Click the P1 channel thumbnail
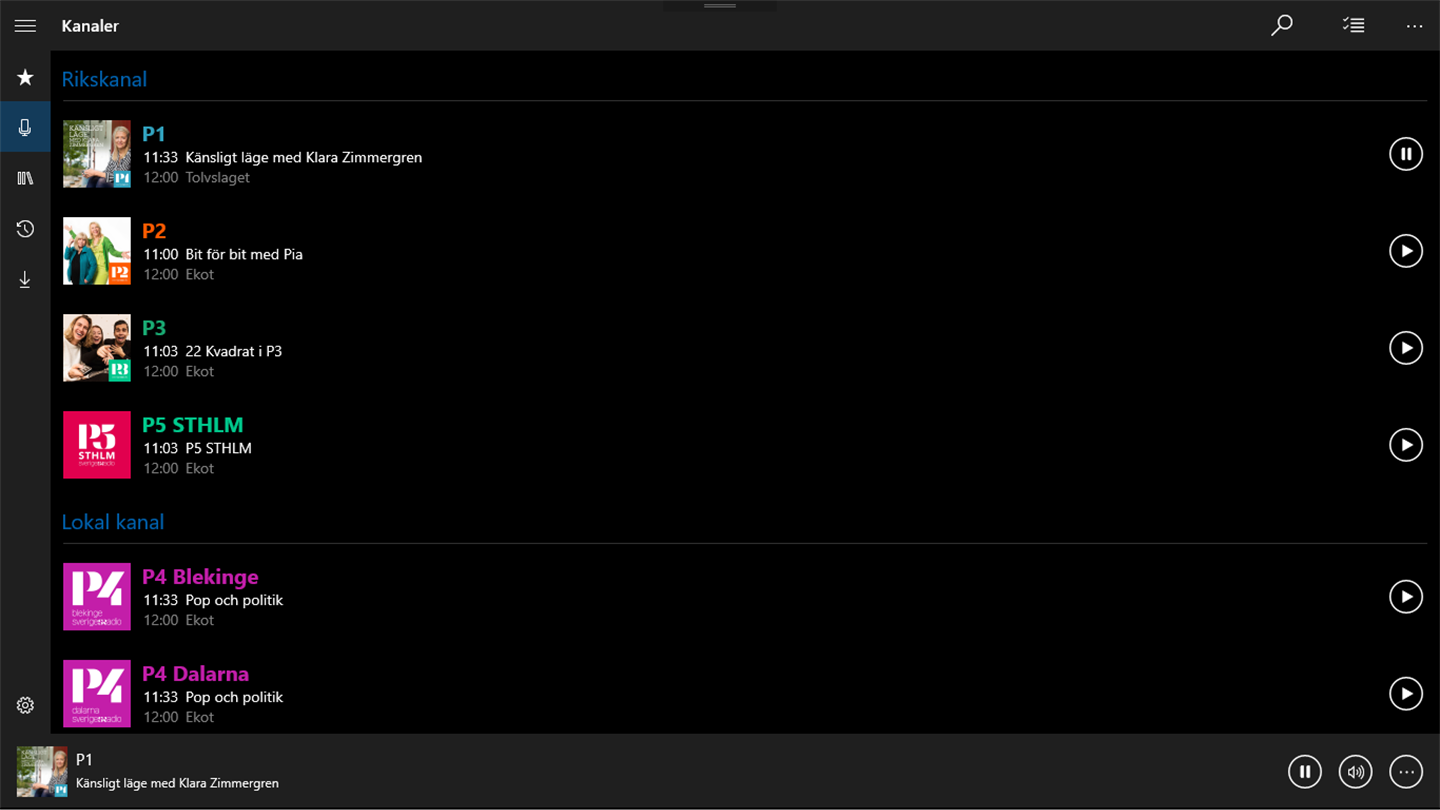Image resolution: width=1440 pixels, height=810 pixels. 97,154
